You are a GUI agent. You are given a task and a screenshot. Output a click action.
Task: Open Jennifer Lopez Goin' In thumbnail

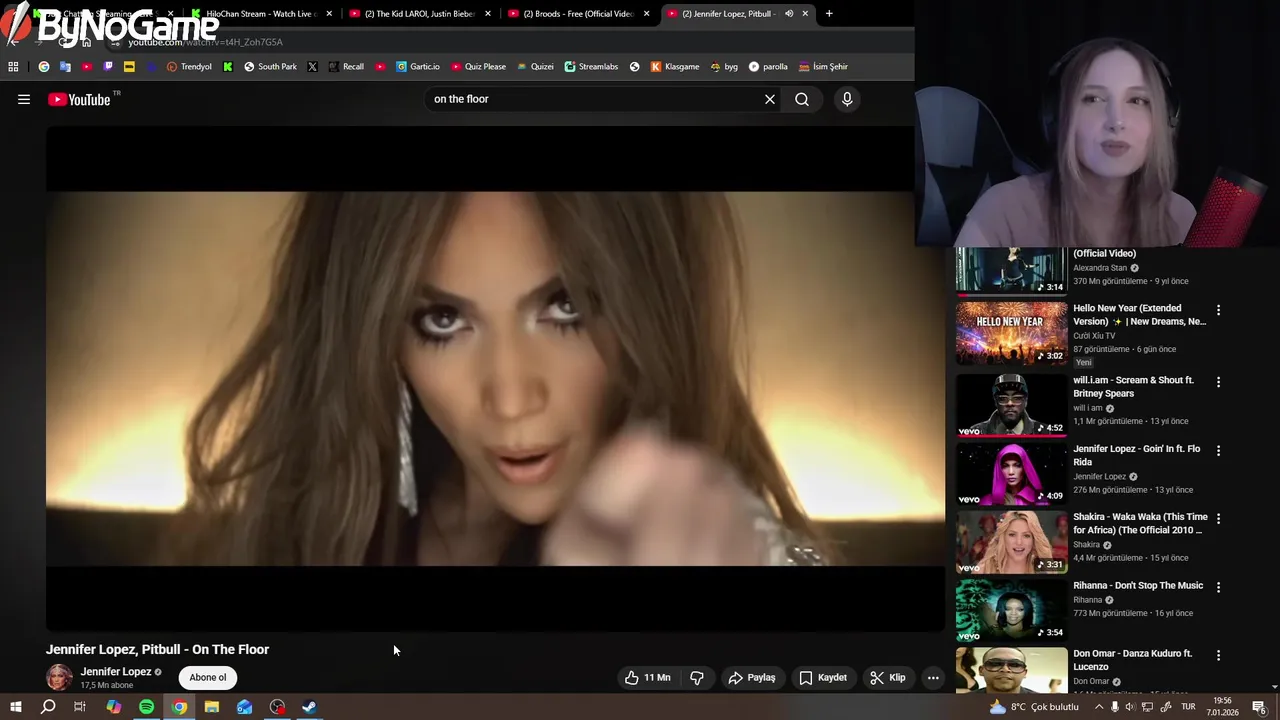1011,474
